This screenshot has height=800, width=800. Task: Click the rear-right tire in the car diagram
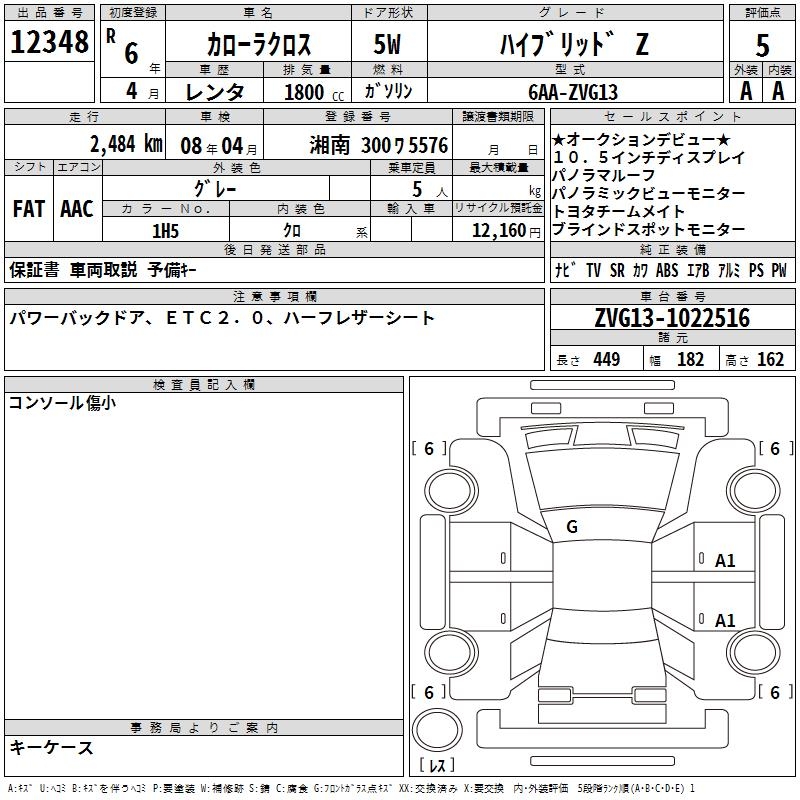(x=753, y=652)
